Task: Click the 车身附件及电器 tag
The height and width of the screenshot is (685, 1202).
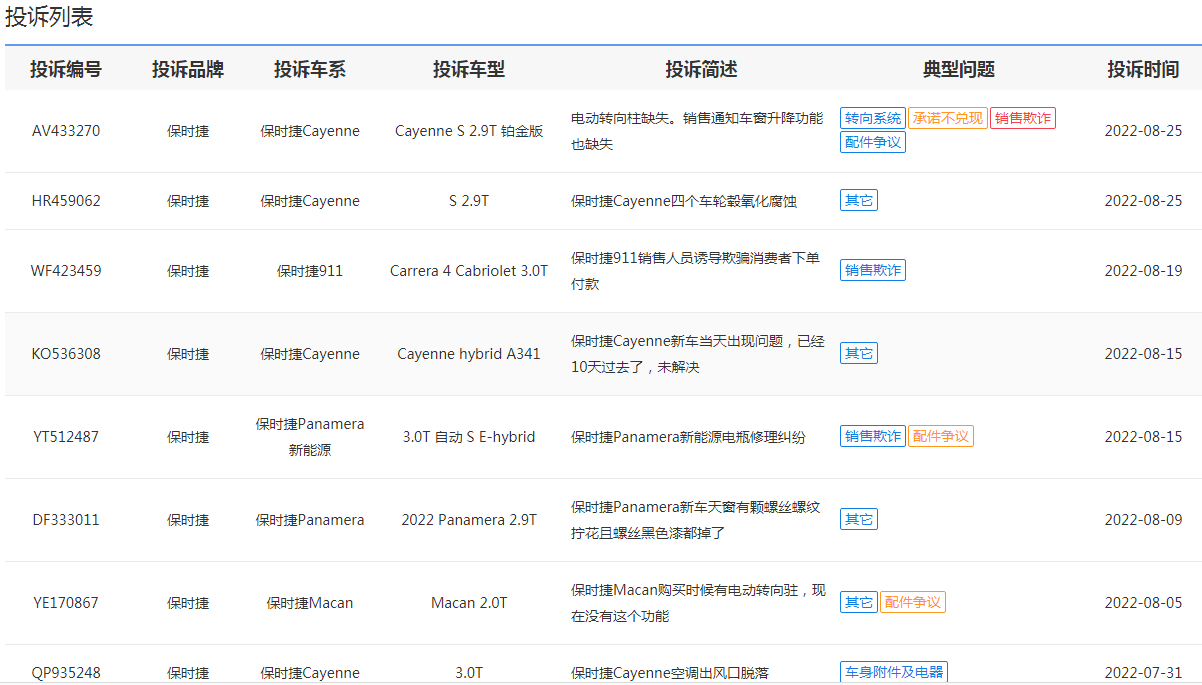Action: (894, 672)
